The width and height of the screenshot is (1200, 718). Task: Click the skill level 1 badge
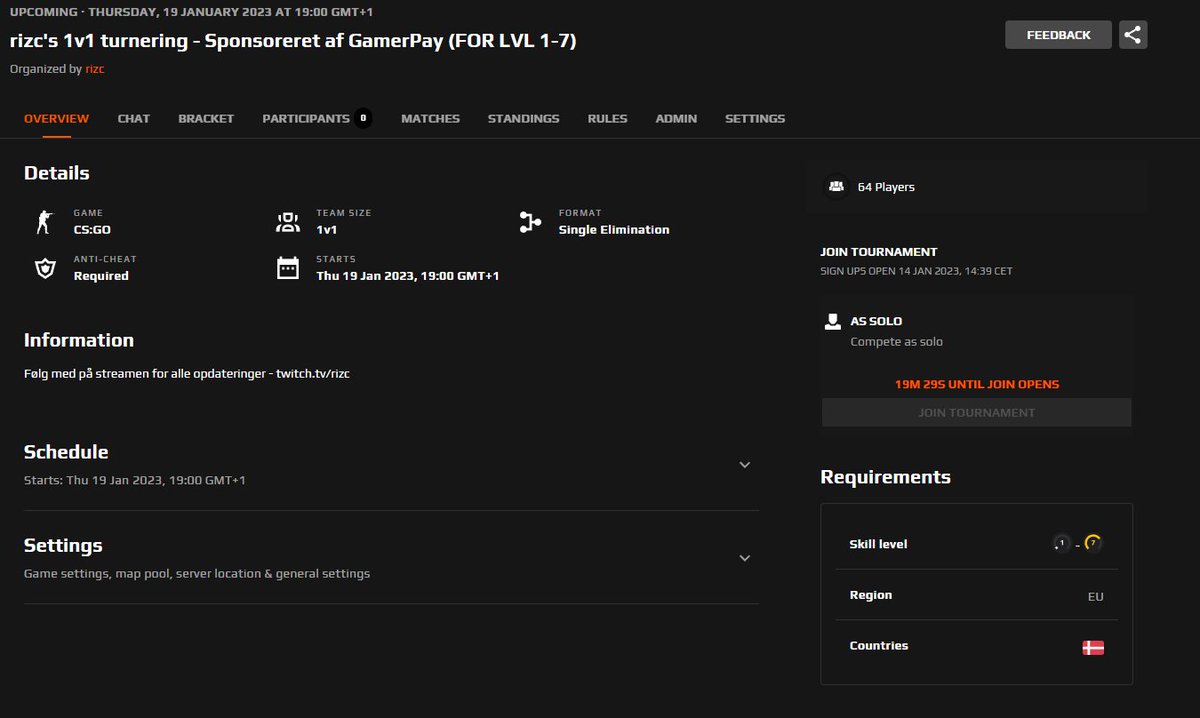[1061, 543]
